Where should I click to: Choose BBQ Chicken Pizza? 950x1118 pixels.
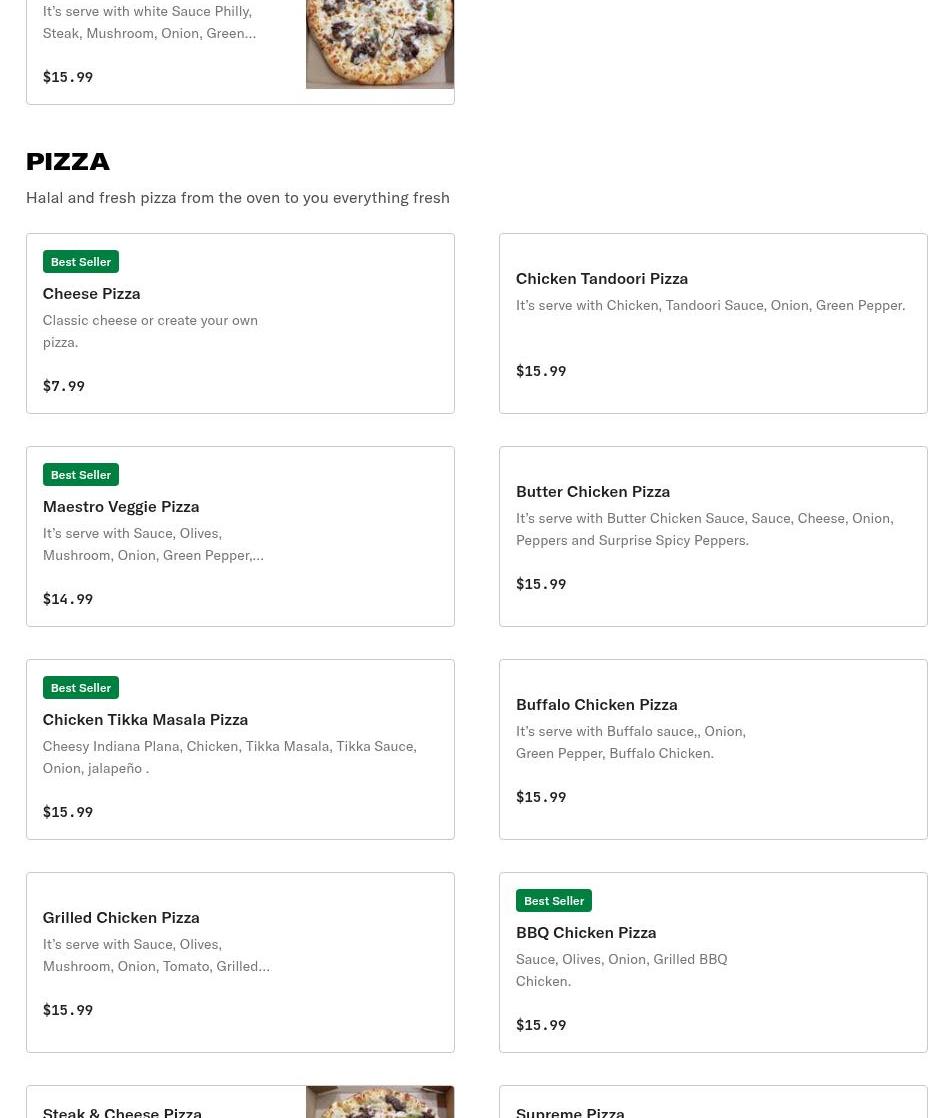coord(713,963)
